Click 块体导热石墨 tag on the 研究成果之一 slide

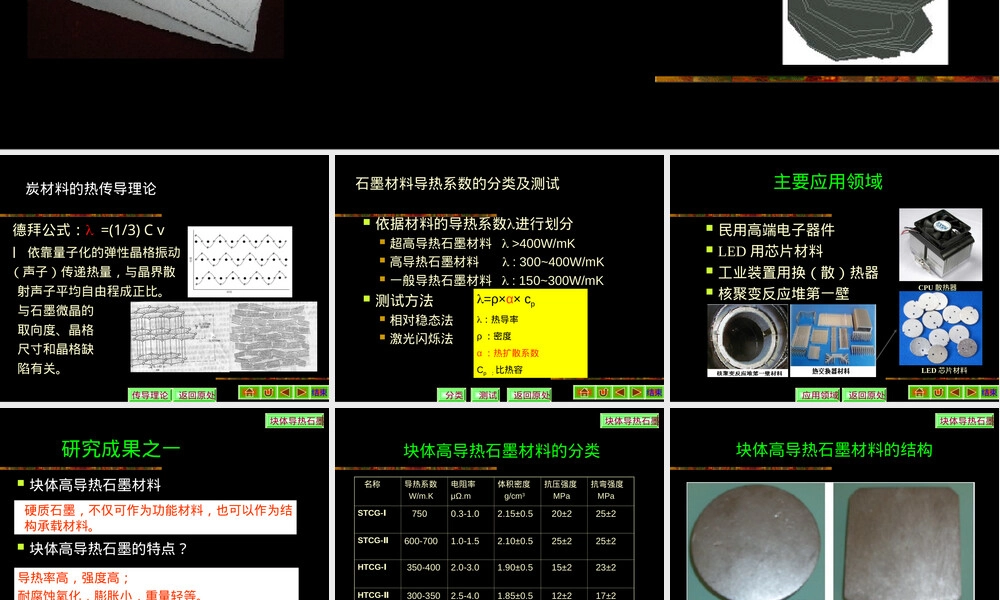295,421
